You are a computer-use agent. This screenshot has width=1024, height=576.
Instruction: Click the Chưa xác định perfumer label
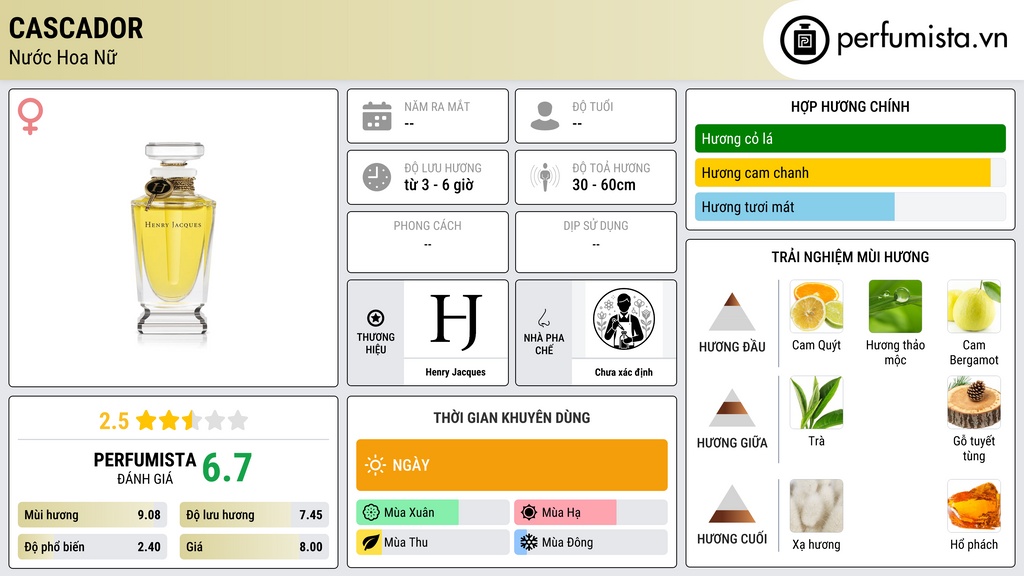[x=624, y=372]
